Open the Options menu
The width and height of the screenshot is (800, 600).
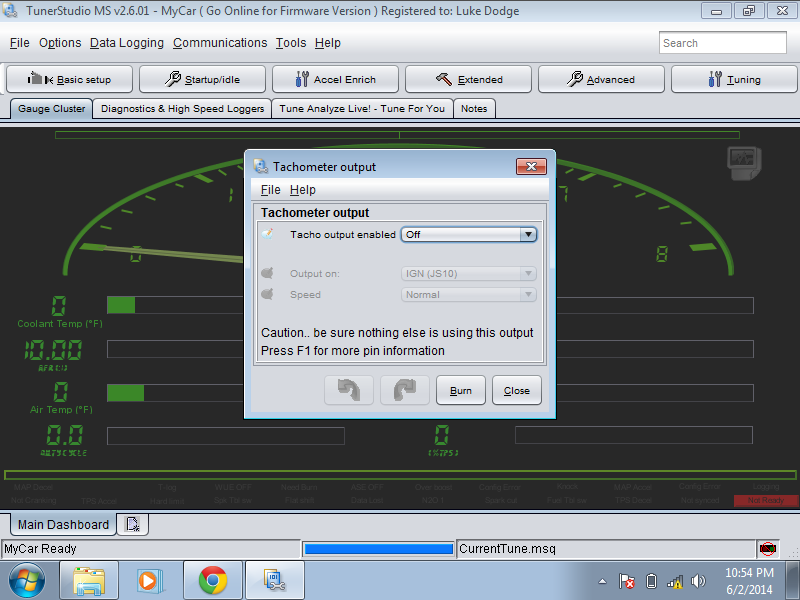coord(60,43)
